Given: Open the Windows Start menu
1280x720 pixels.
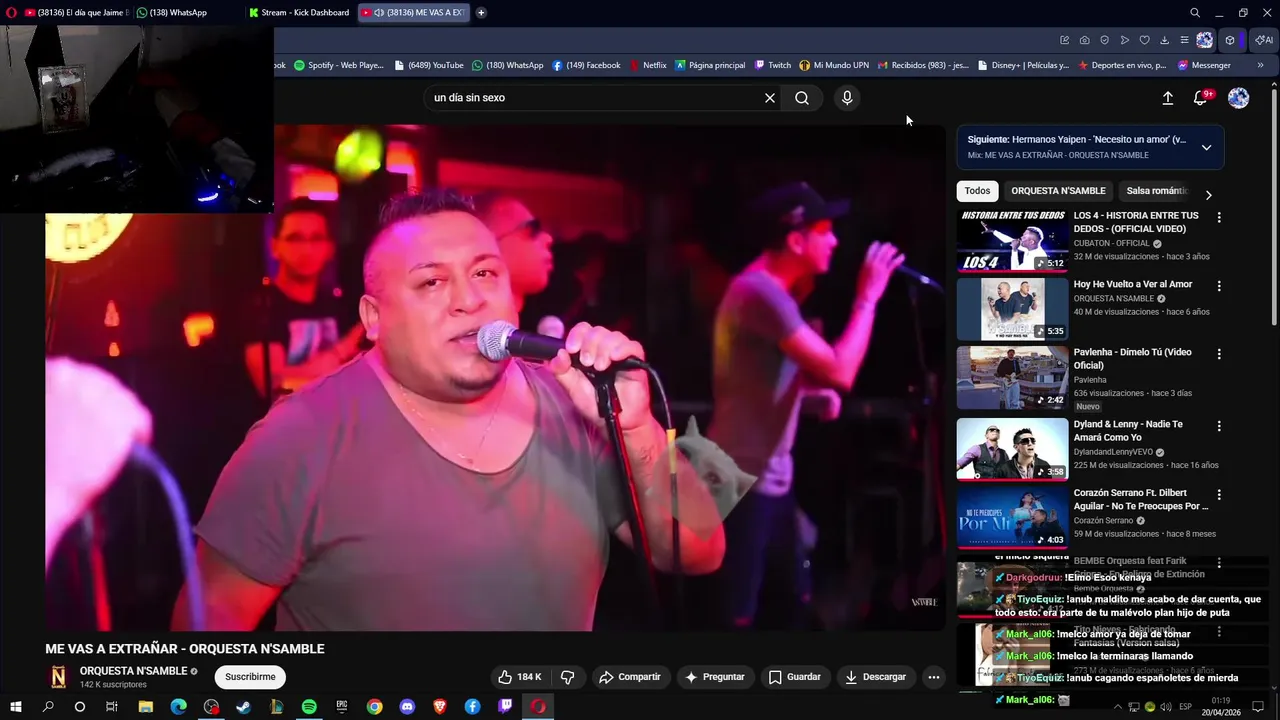Looking at the screenshot, I should [15, 706].
